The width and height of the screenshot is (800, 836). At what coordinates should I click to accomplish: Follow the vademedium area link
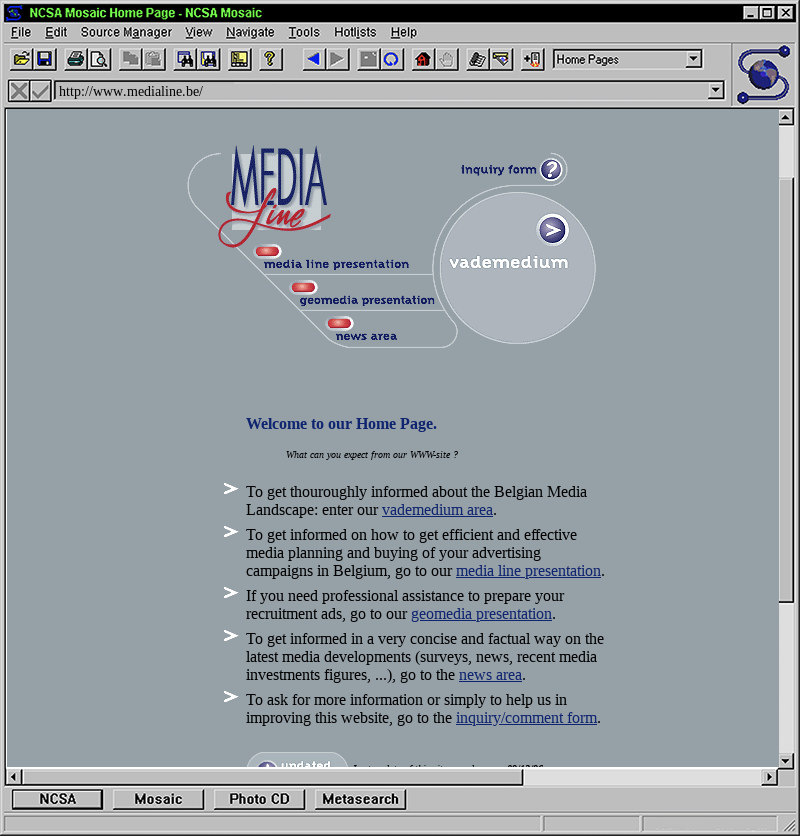(x=437, y=510)
